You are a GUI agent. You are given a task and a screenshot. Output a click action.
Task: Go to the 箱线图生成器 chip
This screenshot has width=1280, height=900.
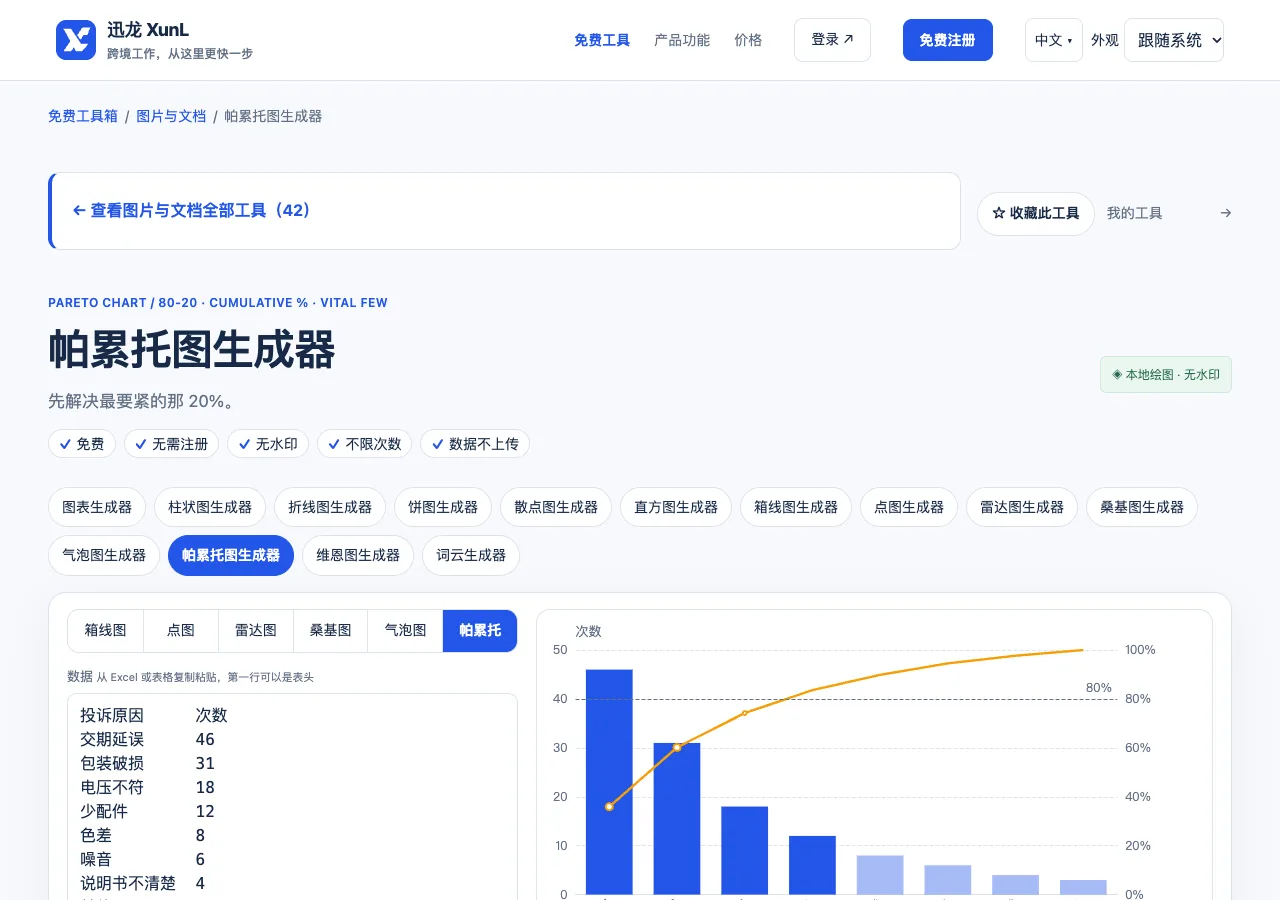(x=796, y=507)
